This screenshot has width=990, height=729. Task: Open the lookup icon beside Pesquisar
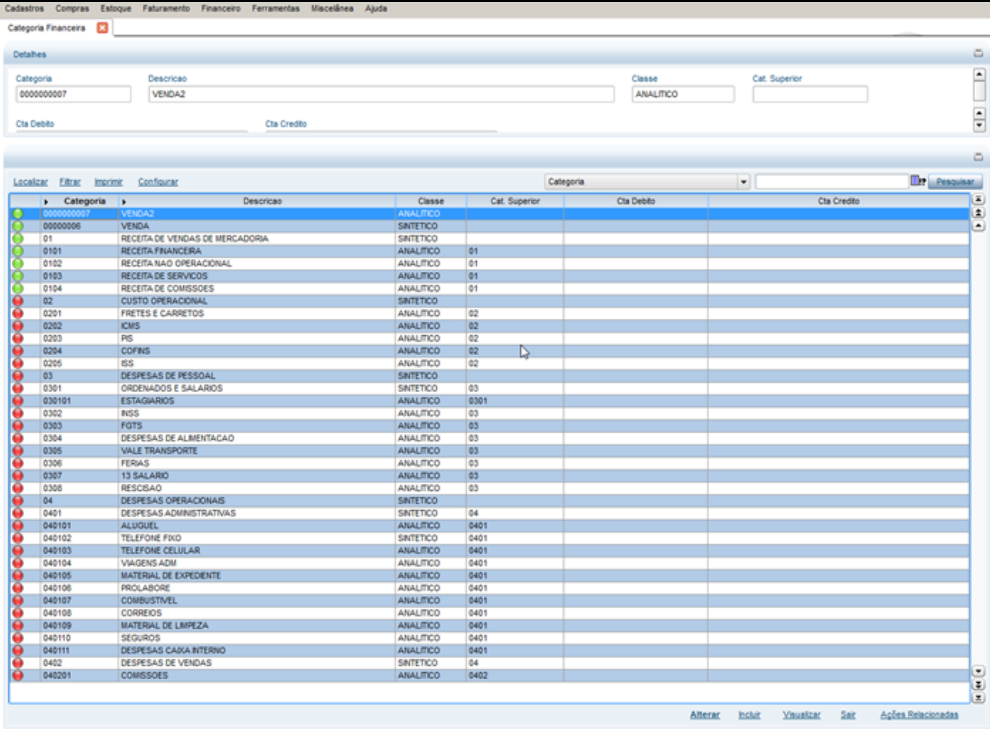click(x=918, y=182)
